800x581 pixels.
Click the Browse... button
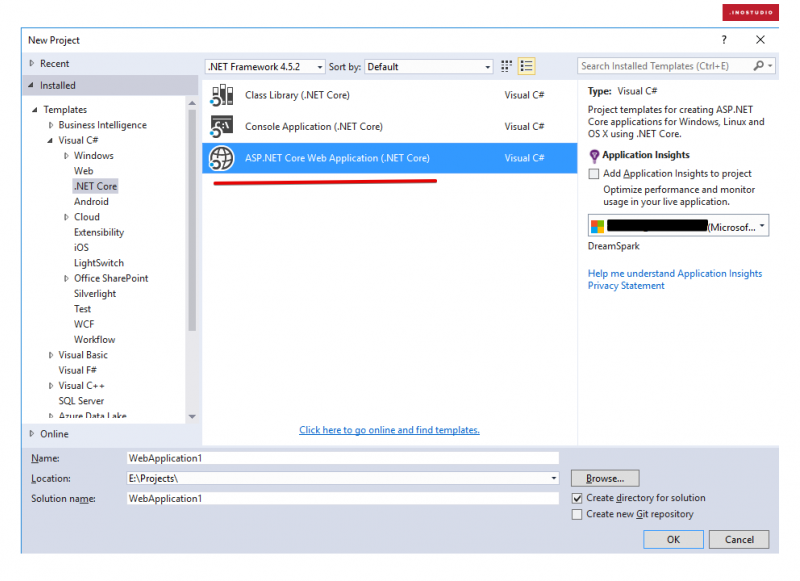click(605, 478)
